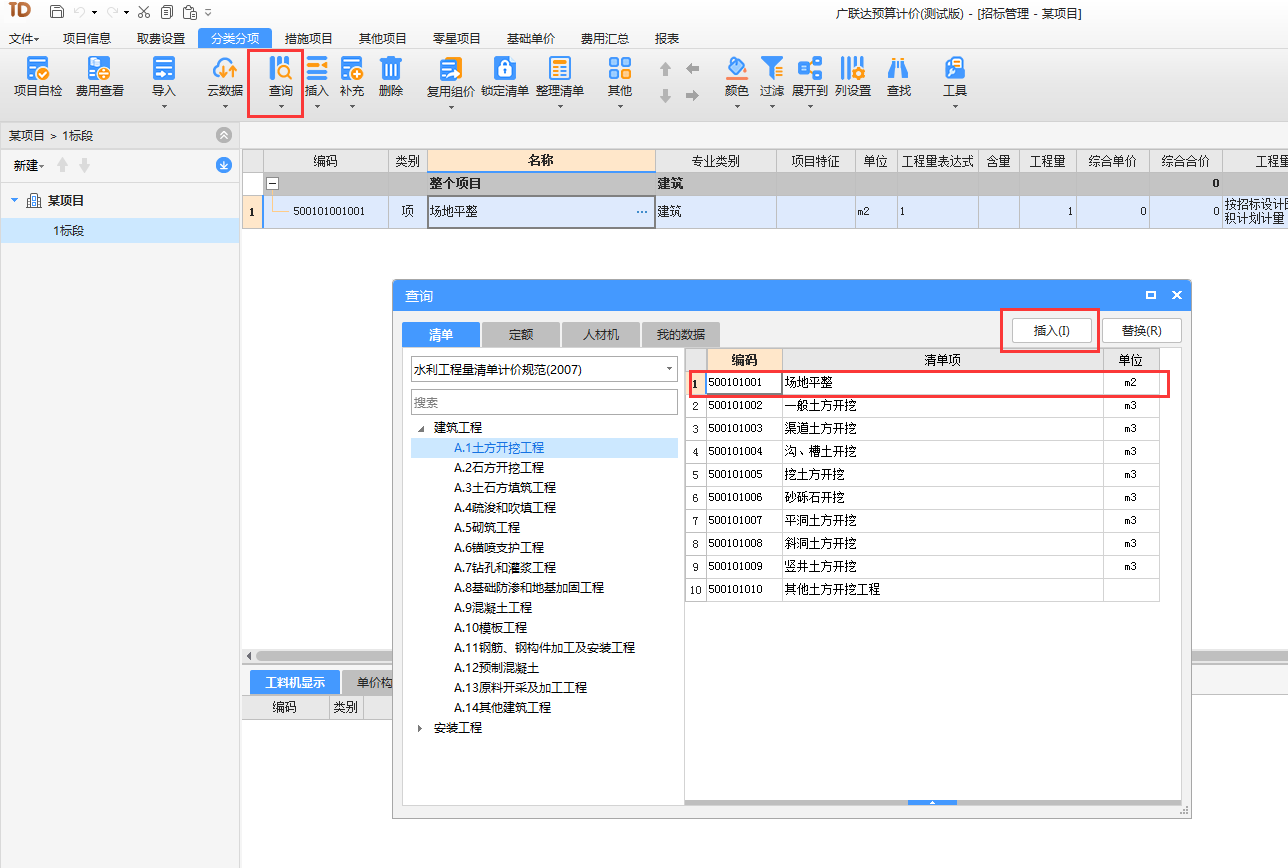The height and width of the screenshot is (868, 1288).
Task: Click the 查找 binoculars icon
Action: (x=898, y=70)
